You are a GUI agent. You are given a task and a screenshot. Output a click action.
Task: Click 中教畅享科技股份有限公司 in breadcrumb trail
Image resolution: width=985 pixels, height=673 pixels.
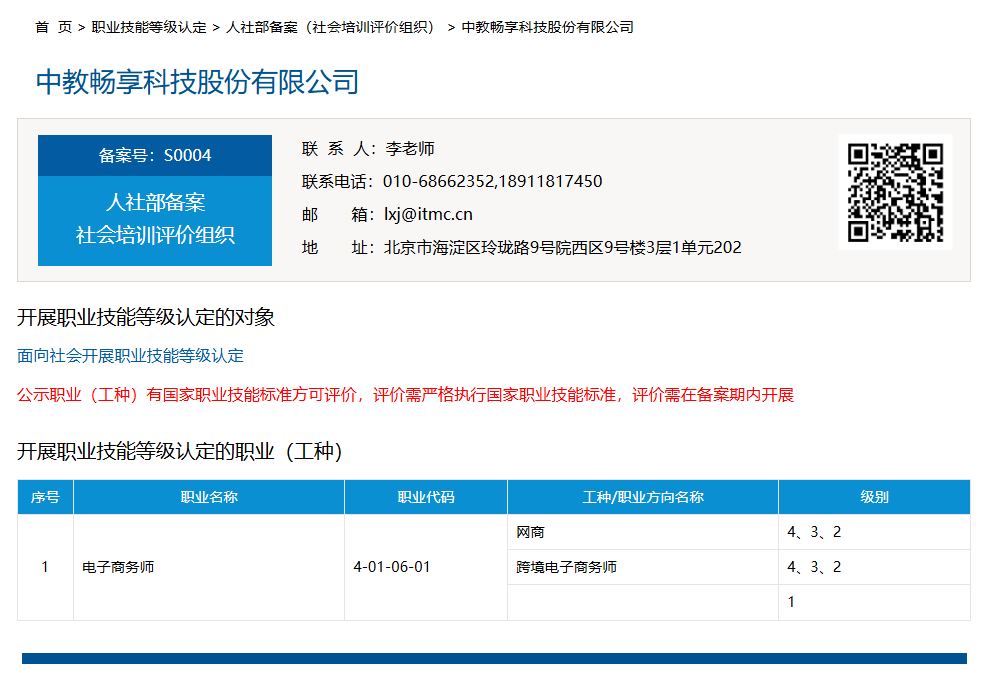(547, 27)
